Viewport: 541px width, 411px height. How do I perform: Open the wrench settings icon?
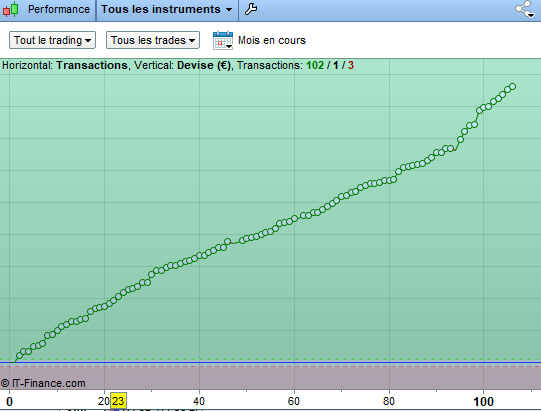pos(251,9)
